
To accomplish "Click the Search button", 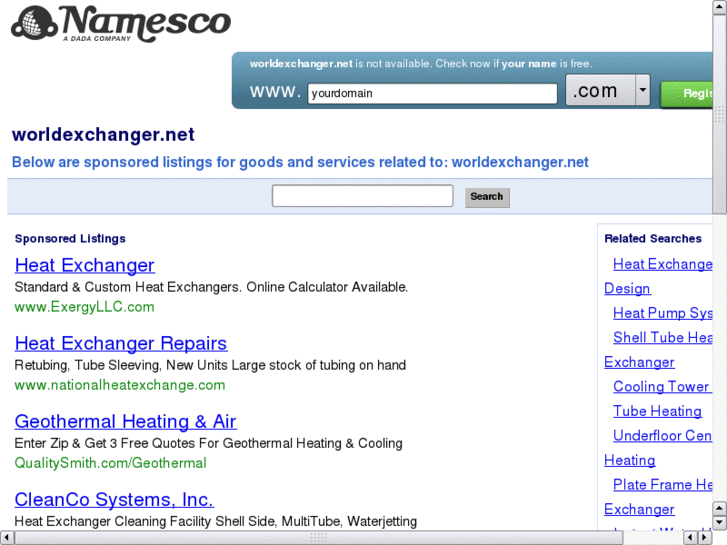I will [x=487, y=197].
